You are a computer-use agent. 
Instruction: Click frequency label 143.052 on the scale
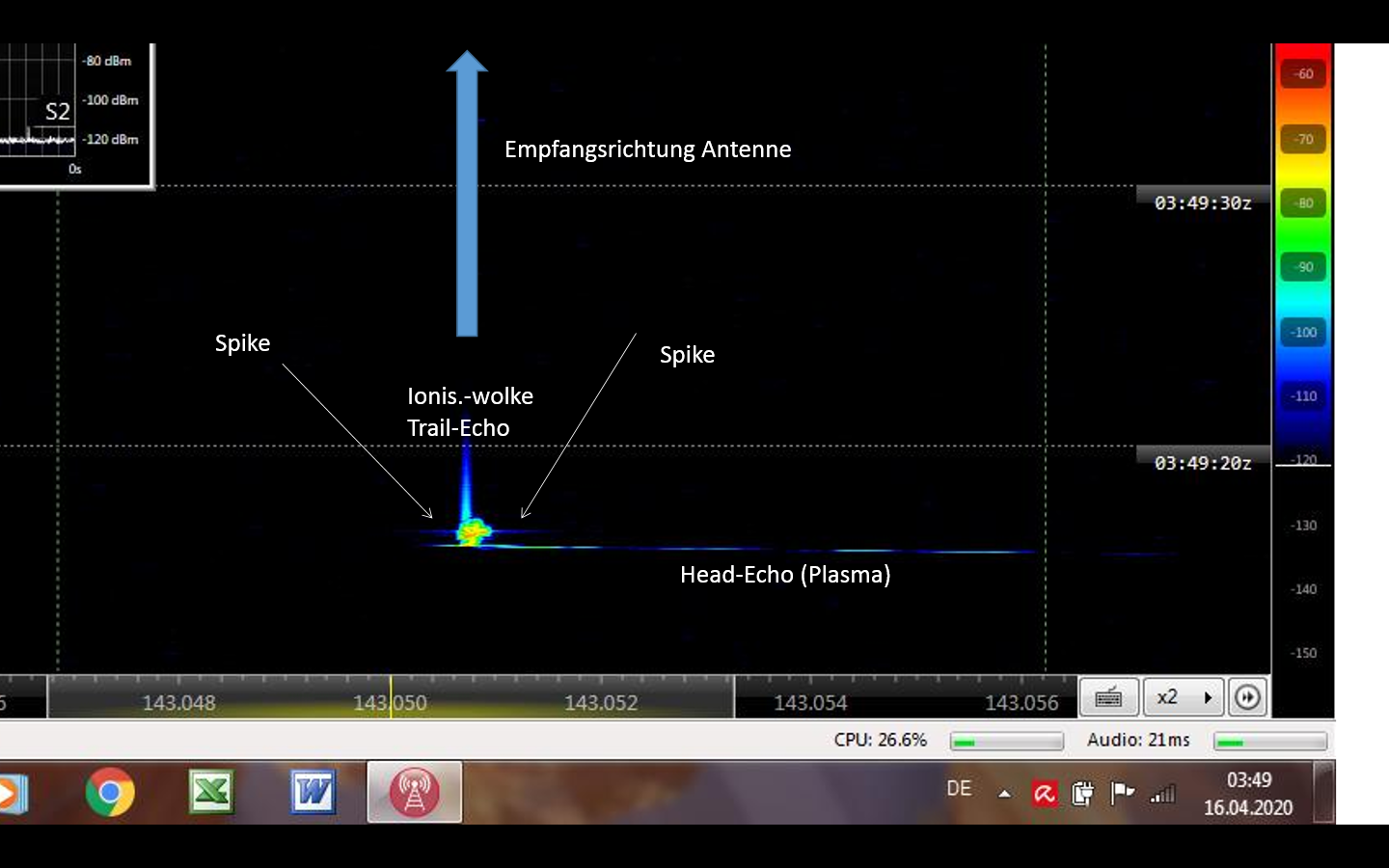point(601,703)
